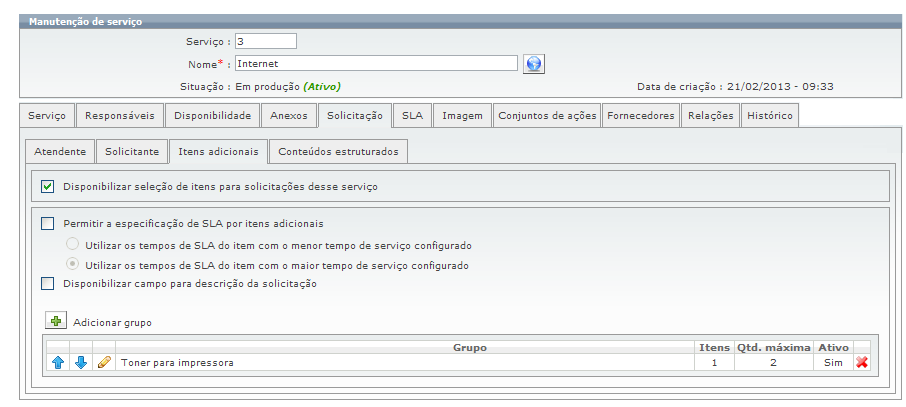Delete Toner para impressora with red X

click(x=862, y=363)
